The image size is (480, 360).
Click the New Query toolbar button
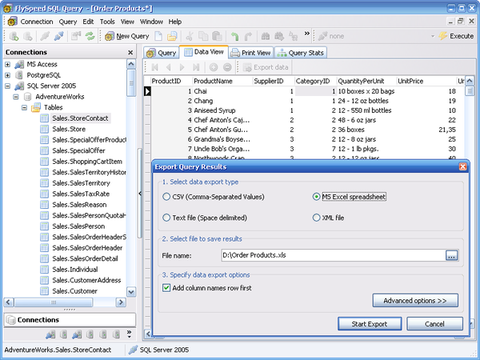[127, 36]
